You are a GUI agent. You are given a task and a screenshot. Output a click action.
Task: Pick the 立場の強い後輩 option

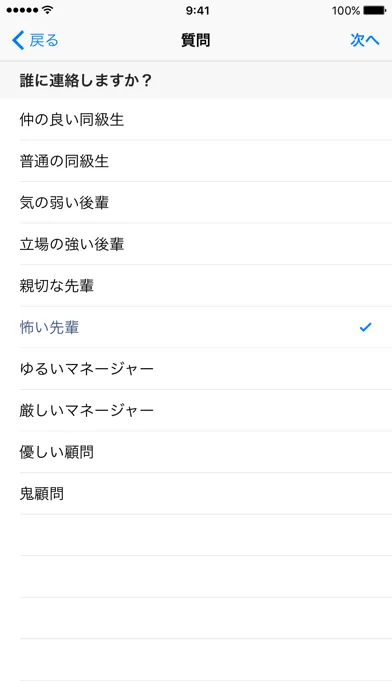coord(196,244)
